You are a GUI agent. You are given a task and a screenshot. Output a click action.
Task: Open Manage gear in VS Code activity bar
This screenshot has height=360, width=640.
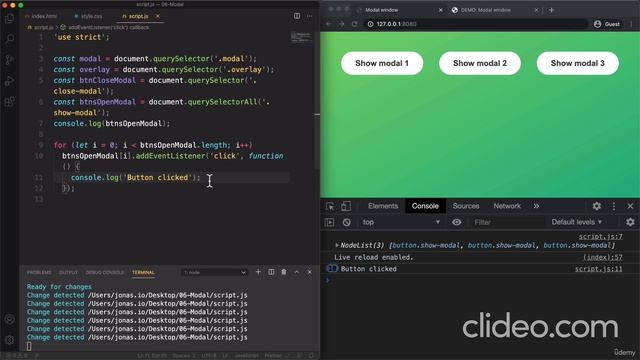click(x=9, y=340)
